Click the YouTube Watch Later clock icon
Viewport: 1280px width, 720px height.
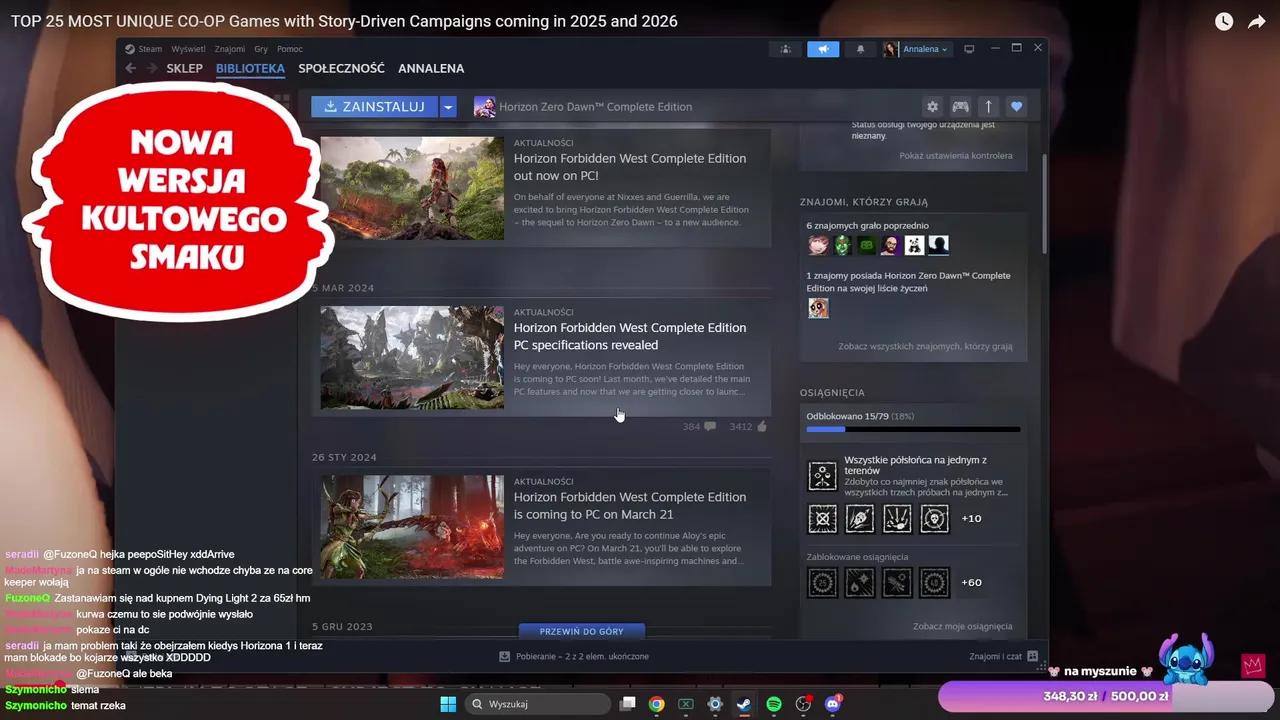(x=1224, y=21)
